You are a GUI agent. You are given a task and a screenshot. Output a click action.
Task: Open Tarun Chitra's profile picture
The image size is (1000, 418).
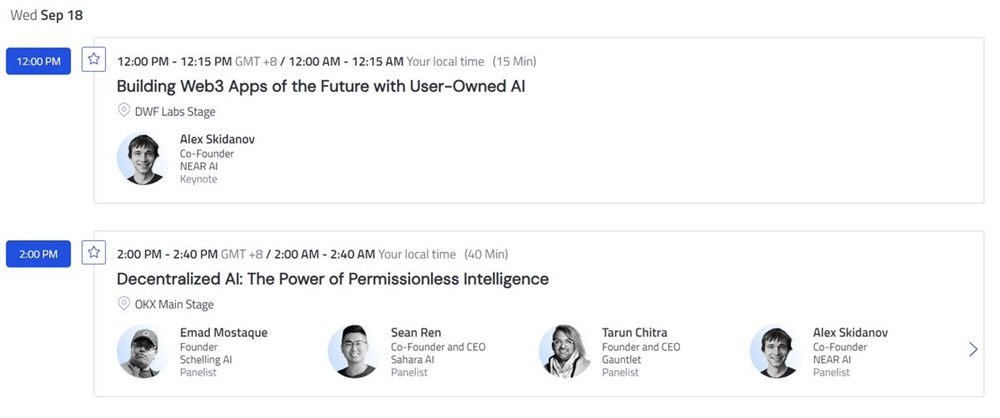tap(563, 351)
